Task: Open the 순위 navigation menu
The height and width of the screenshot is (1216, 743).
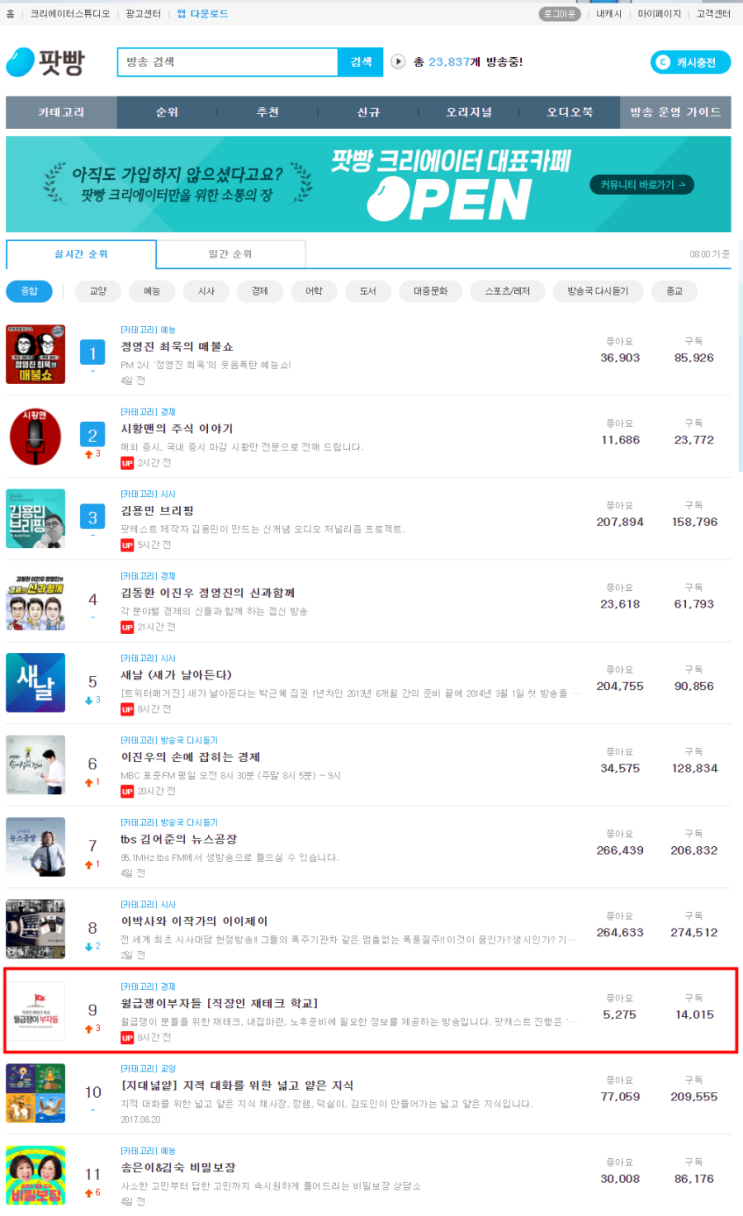Action: pos(167,112)
